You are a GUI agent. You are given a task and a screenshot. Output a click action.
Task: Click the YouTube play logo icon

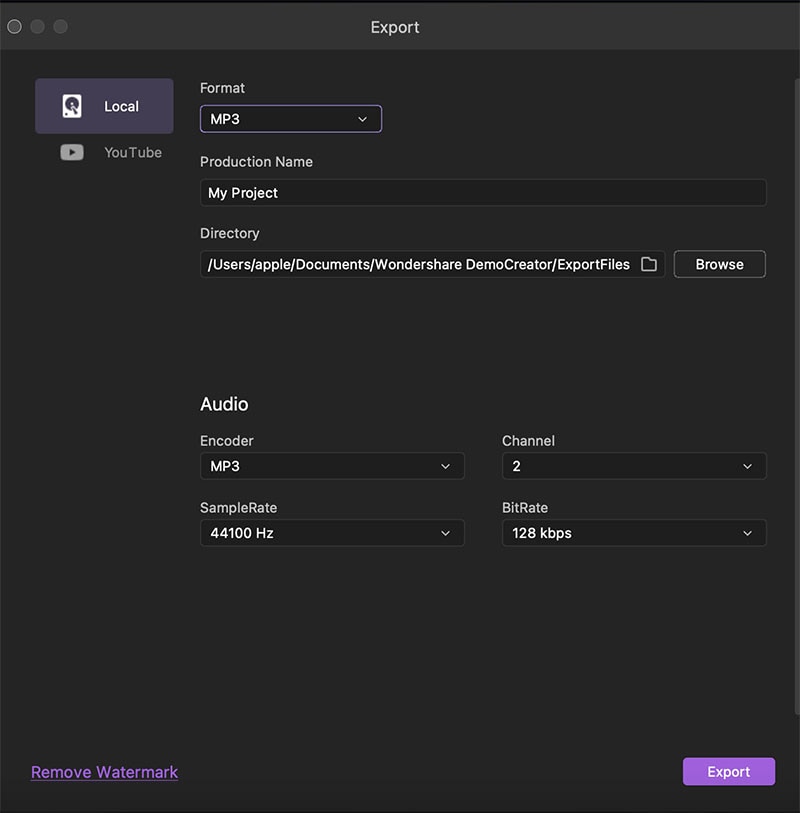72,153
